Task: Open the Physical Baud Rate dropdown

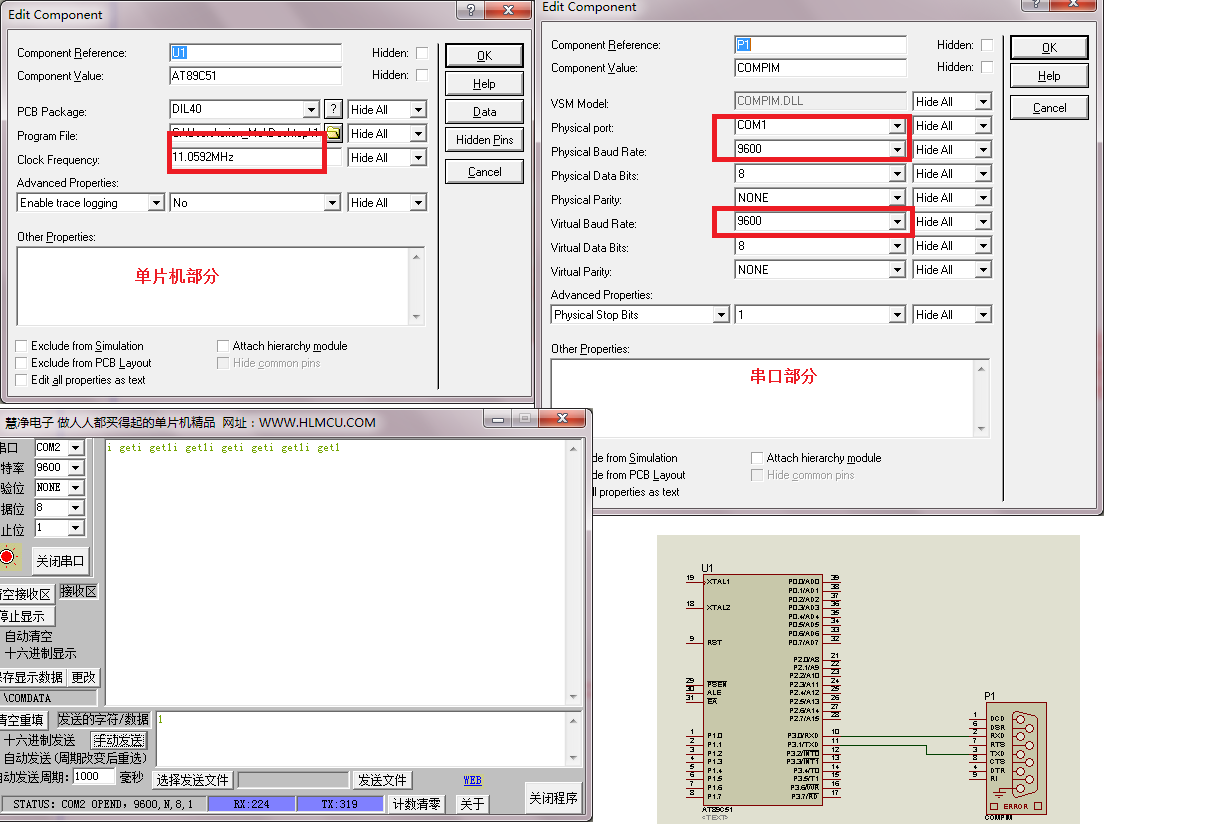Action: (897, 150)
